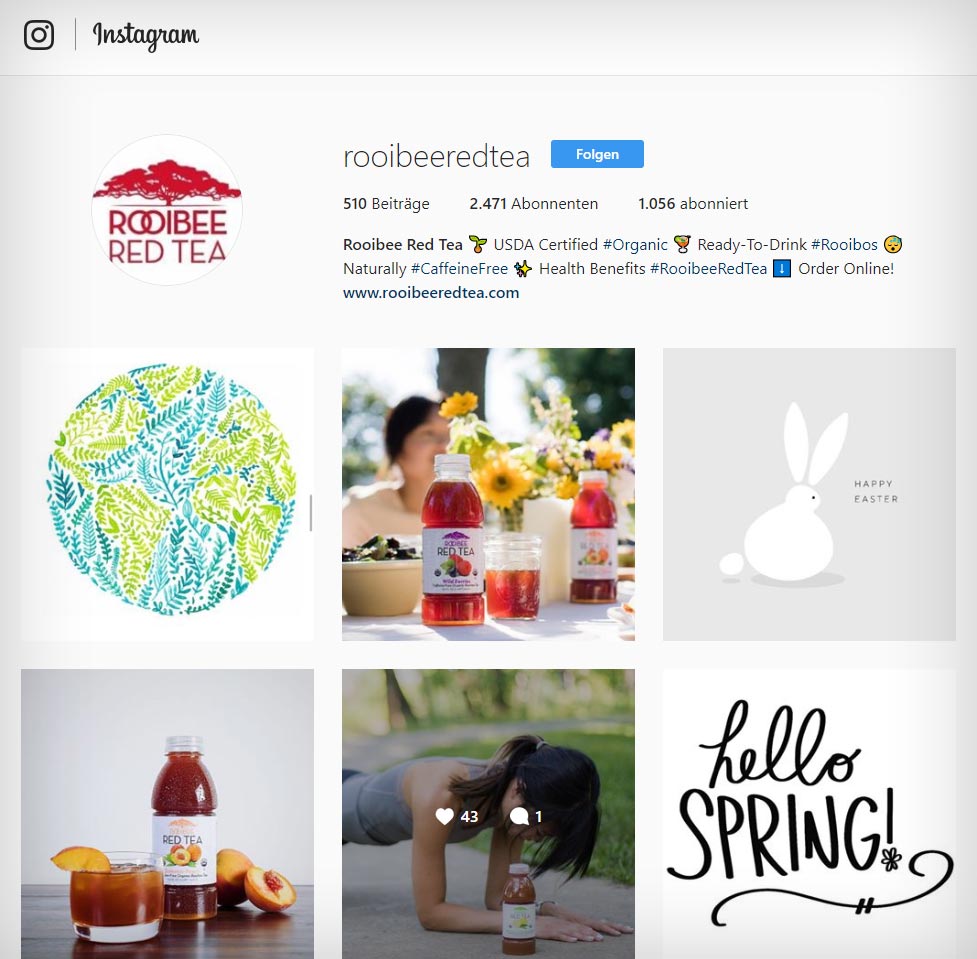The height and width of the screenshot is (959, 977).
Task: Open the www.rooibeeredtea.com website link
Action: tap(431, 293)
